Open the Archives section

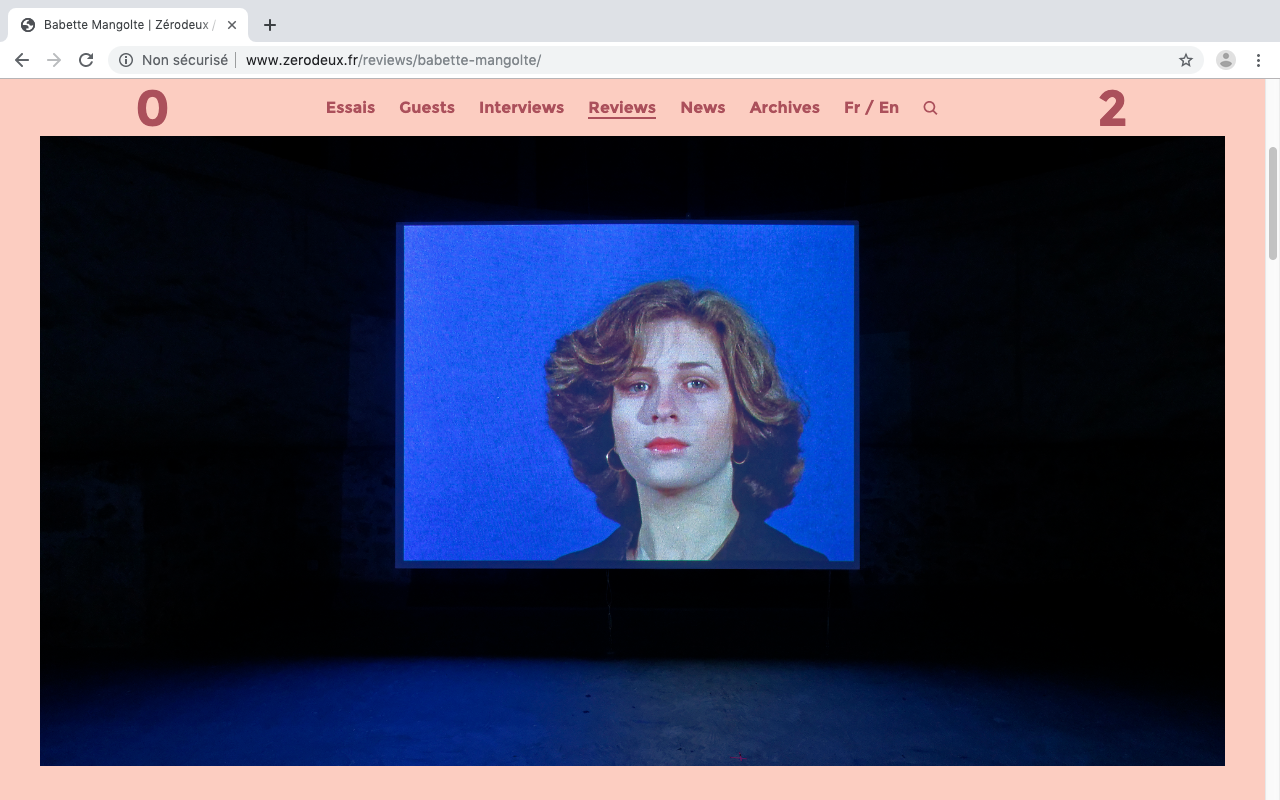(785, 108)
